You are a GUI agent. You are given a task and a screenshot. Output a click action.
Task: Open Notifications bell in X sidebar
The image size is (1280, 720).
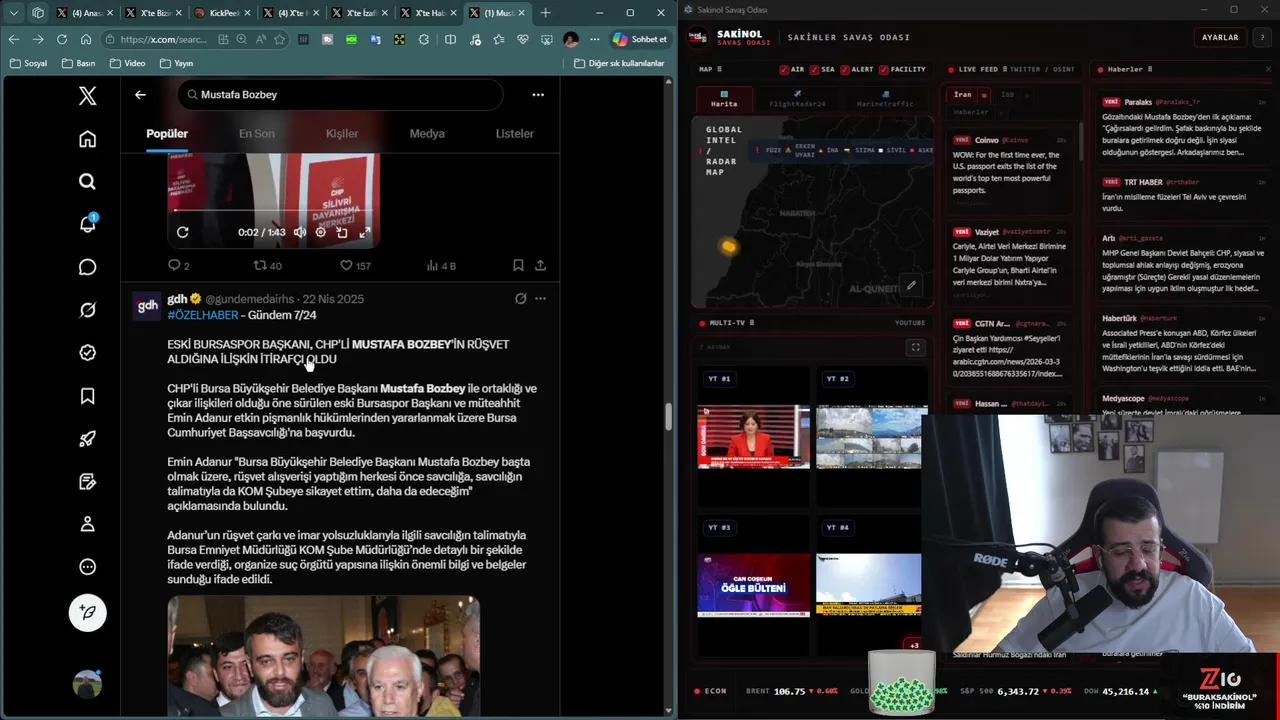click(x=88, y=224)
